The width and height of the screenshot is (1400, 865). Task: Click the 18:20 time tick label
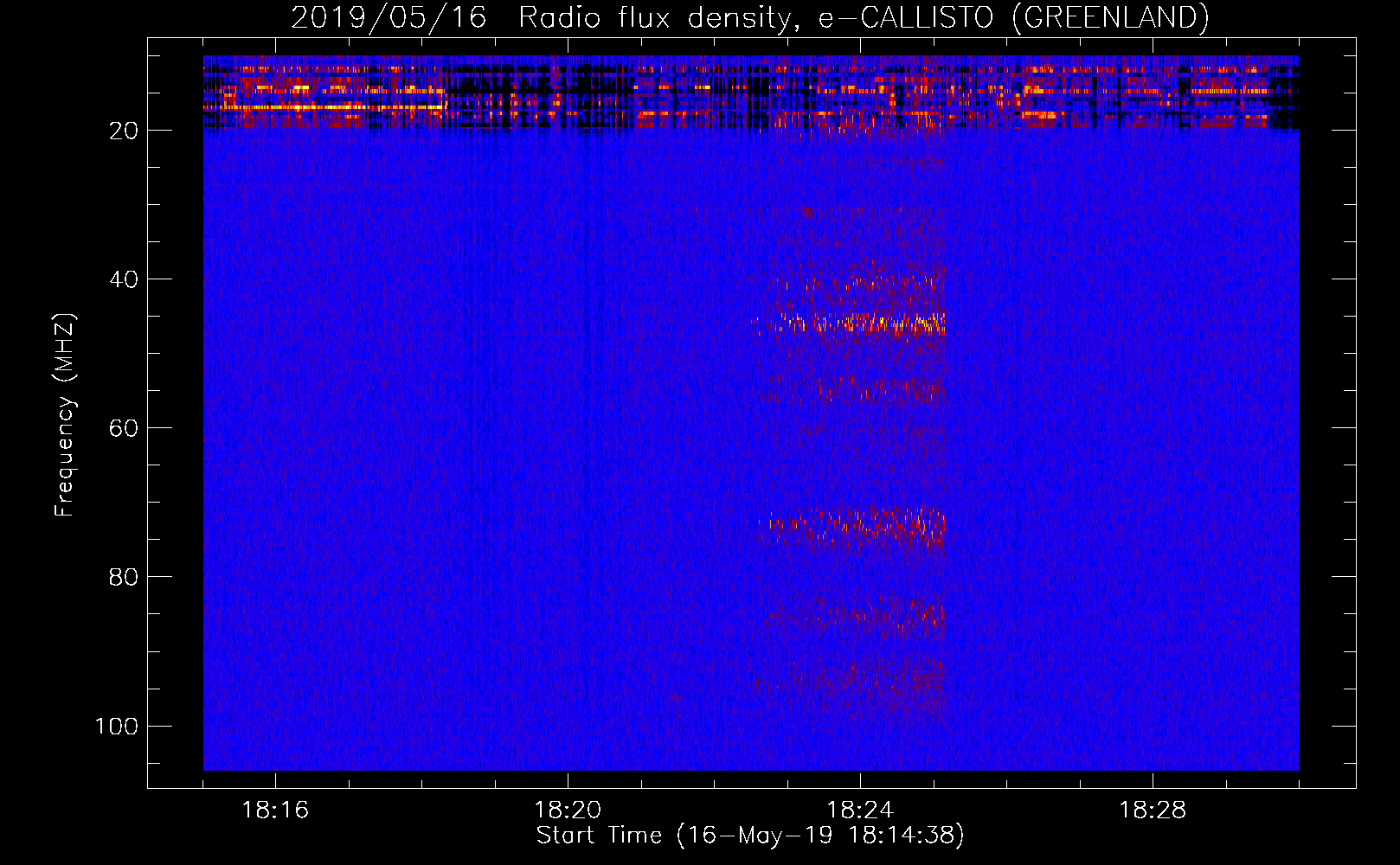point(568,811)
